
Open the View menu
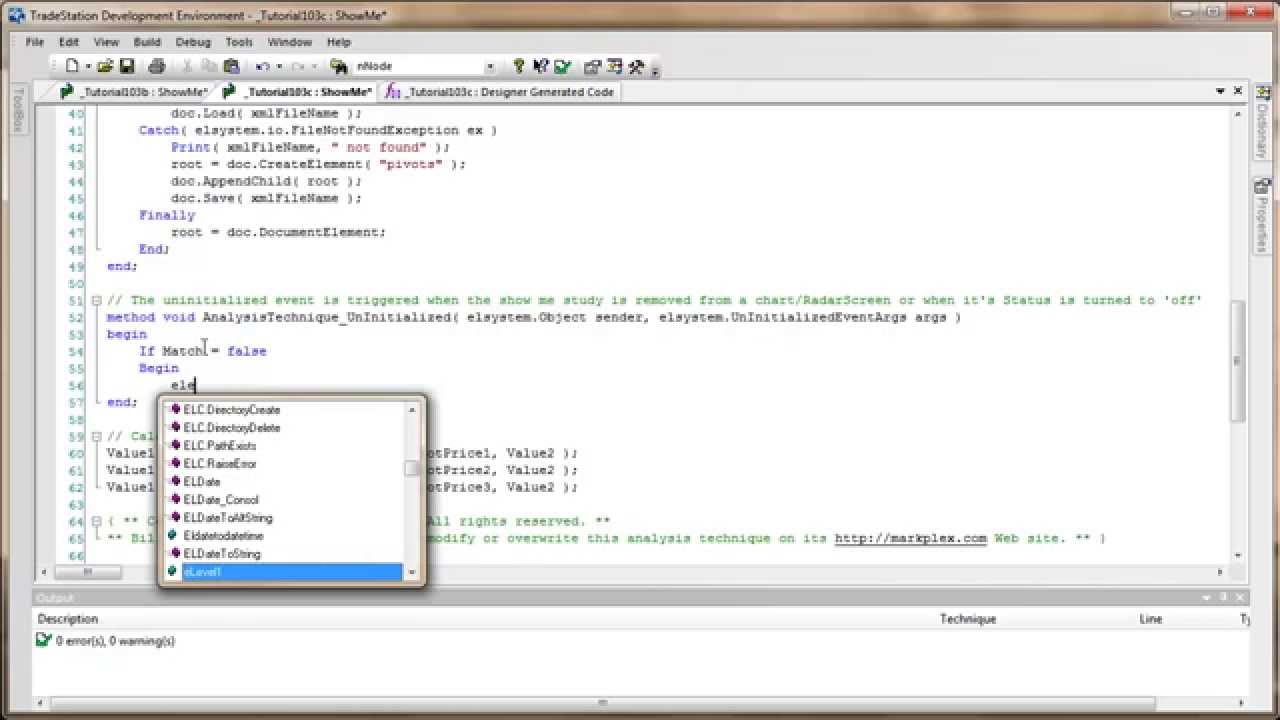pyautogui.click(x=106, y=42)
